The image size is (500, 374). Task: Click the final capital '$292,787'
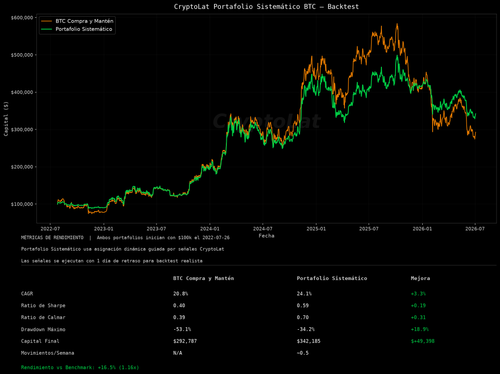coord(185,341)
